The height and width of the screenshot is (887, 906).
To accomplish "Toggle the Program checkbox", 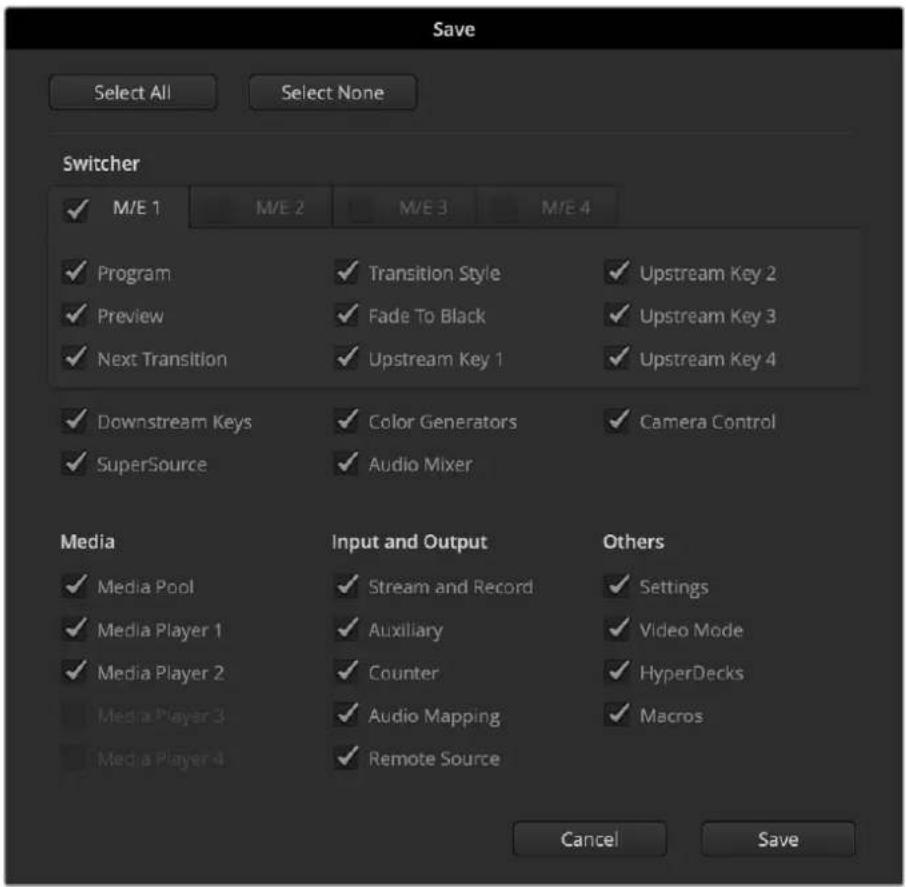I will click(x=75, y=272).
